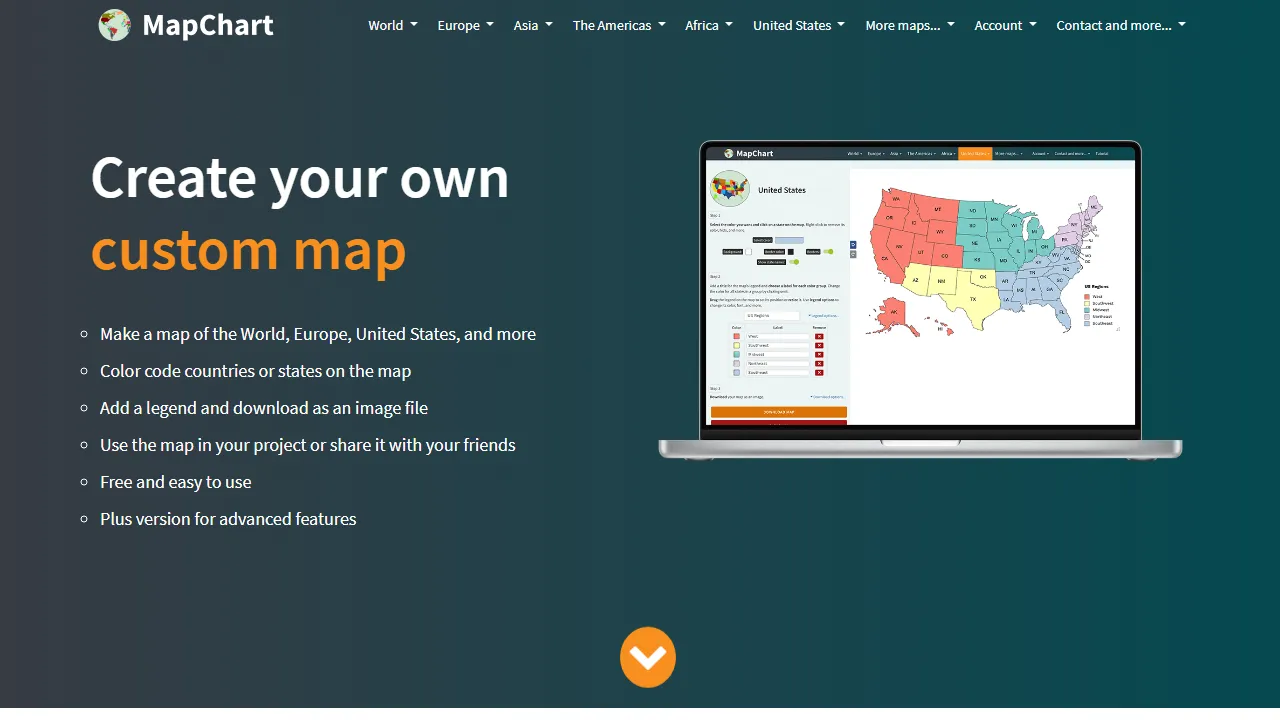Toggle Show abbreviations in the preview
1280x720 pixels.
click(795, 262)
